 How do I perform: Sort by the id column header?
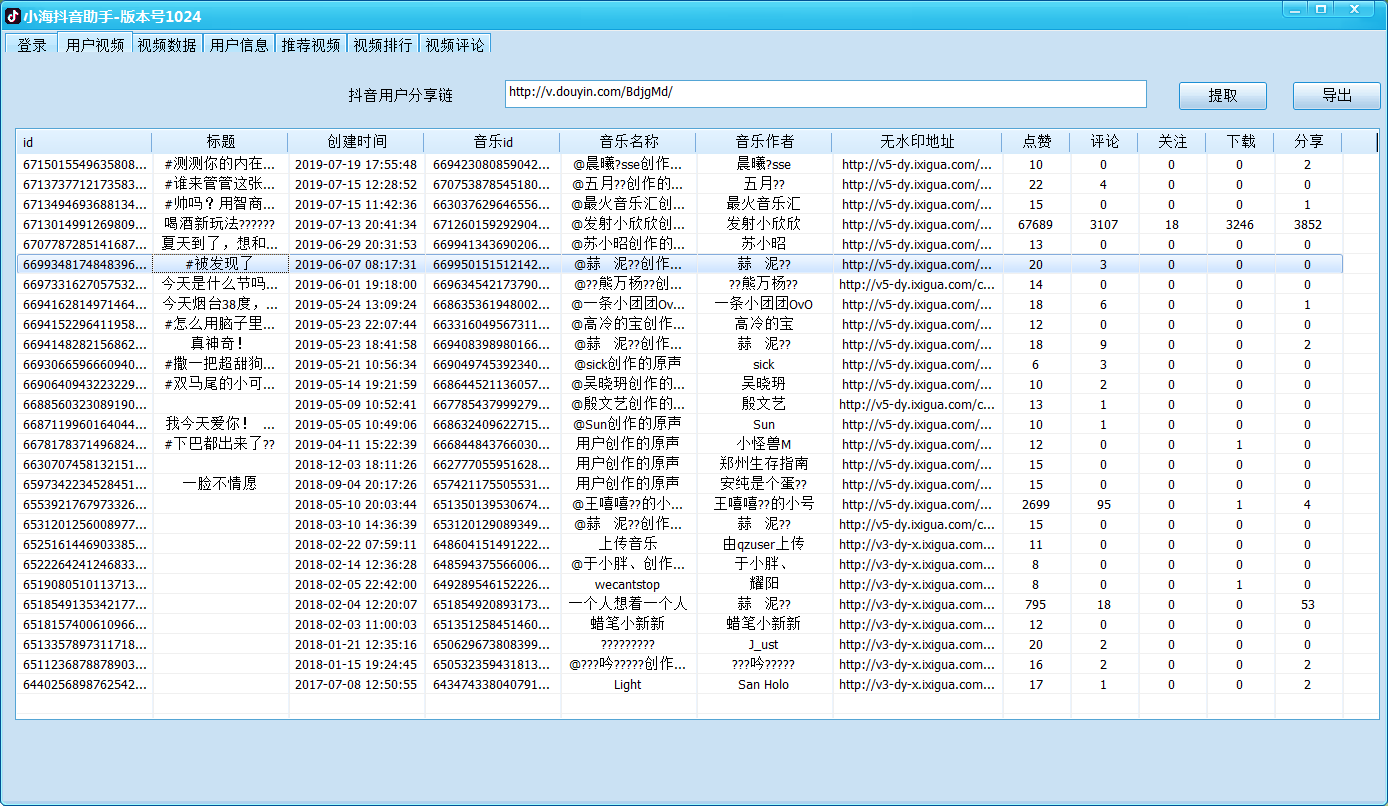point(84,142)
